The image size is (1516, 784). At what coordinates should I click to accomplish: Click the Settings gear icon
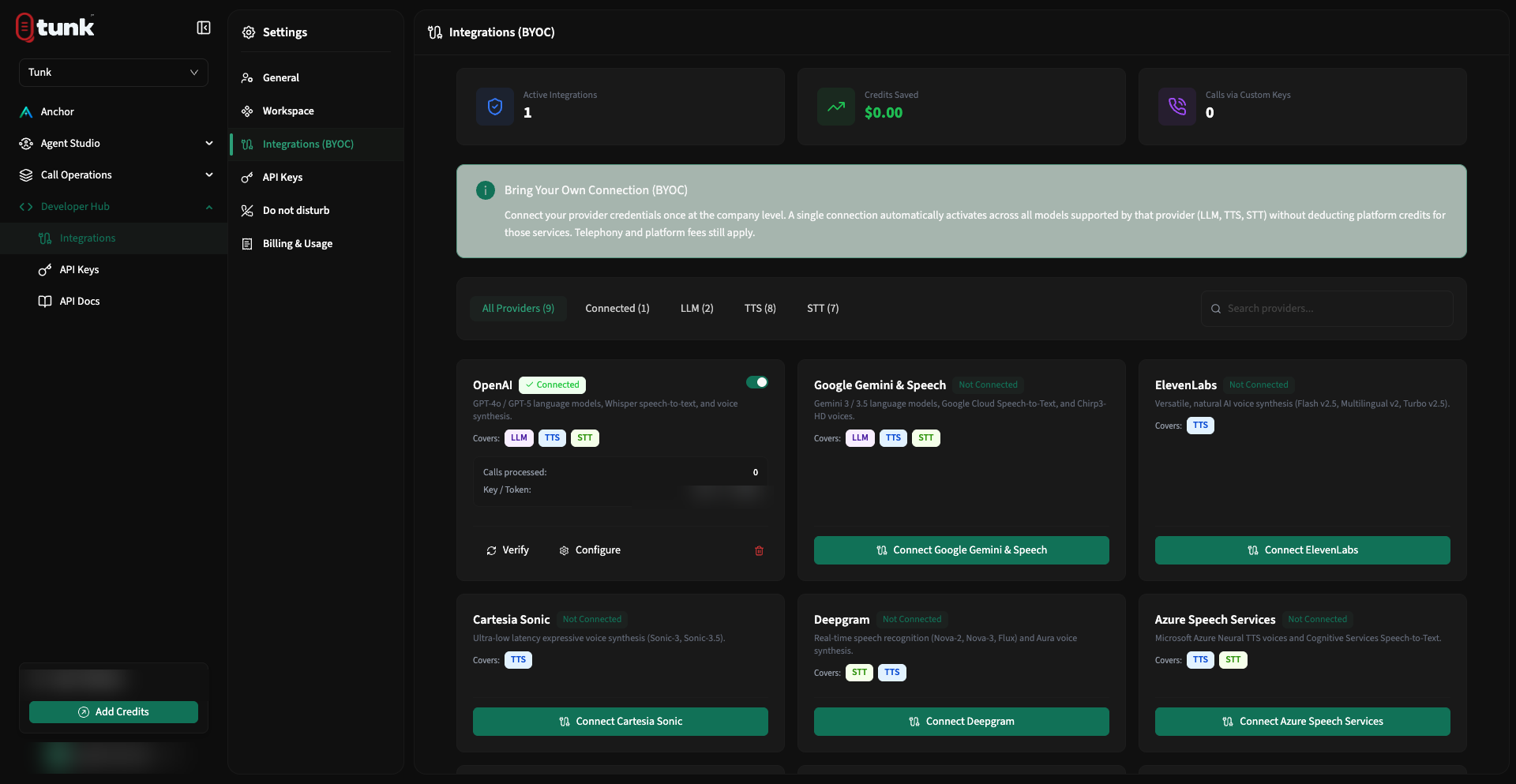[x=249, y=32]
